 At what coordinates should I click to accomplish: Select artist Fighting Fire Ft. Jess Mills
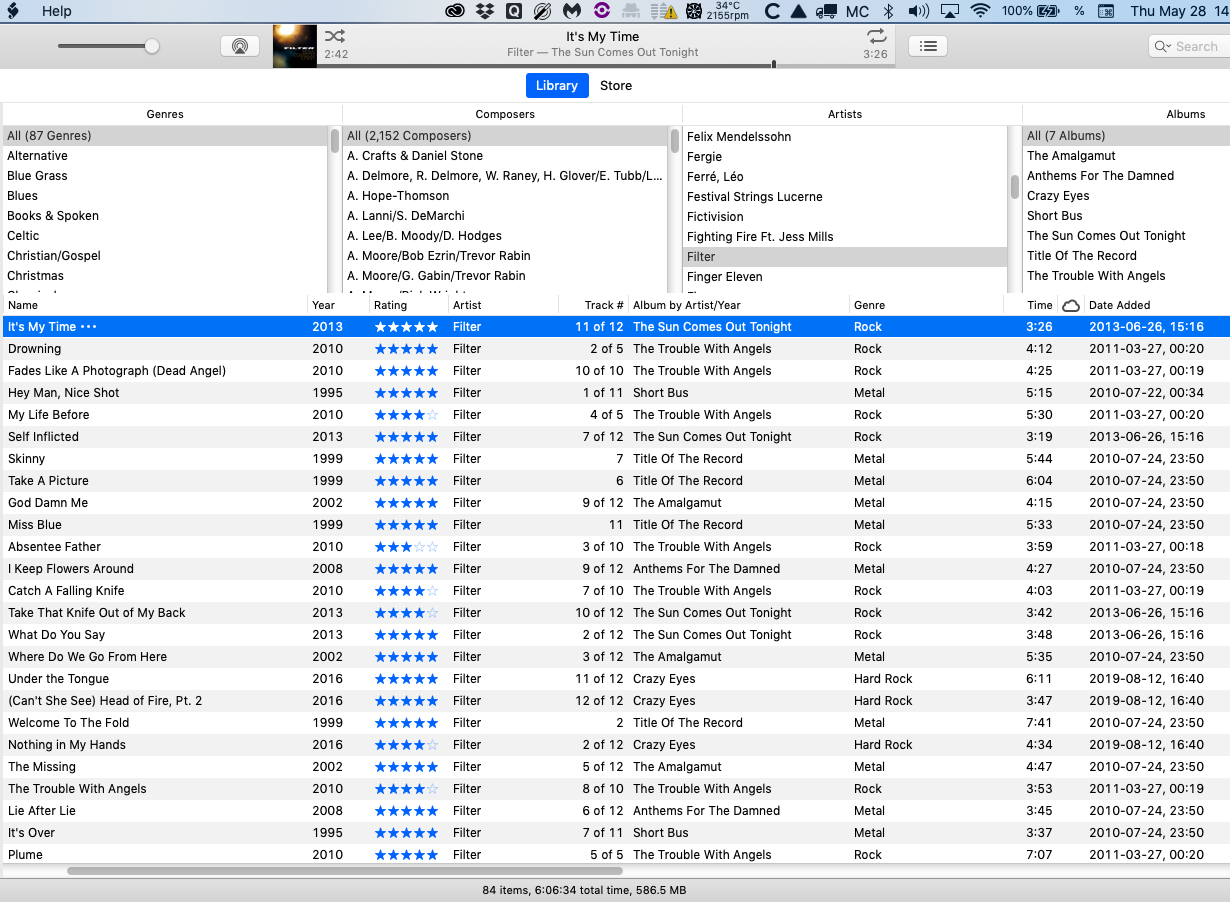point(845,237)
